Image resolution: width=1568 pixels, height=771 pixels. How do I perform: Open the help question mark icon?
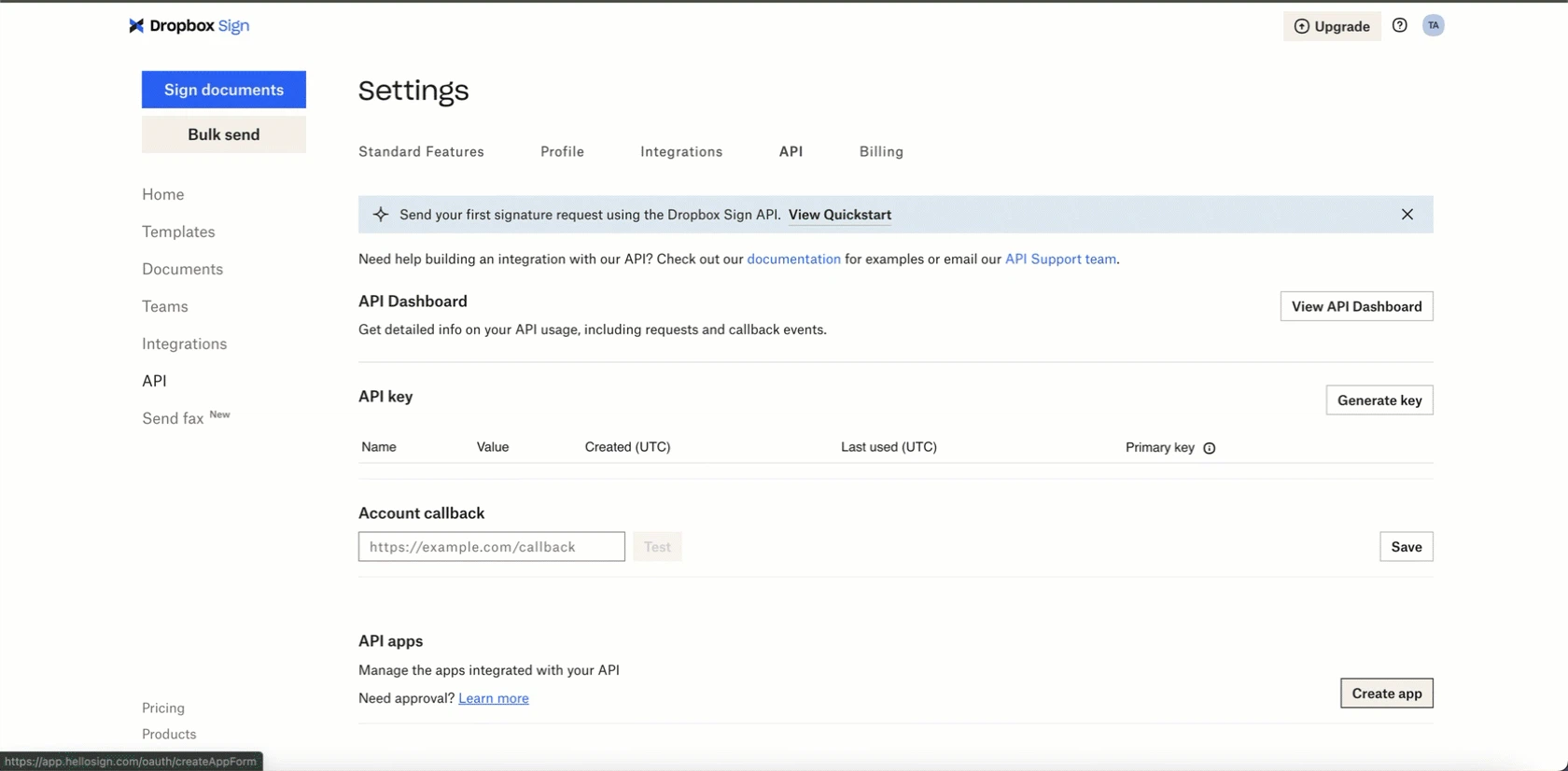coord(1399,25)
